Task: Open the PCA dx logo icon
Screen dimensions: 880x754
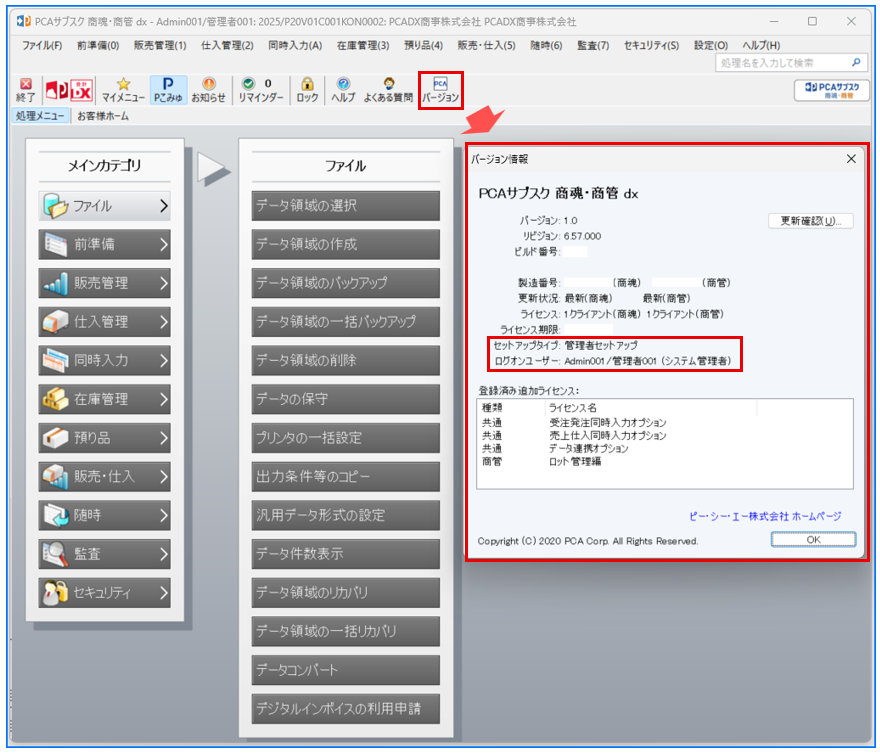Action: 68,90
